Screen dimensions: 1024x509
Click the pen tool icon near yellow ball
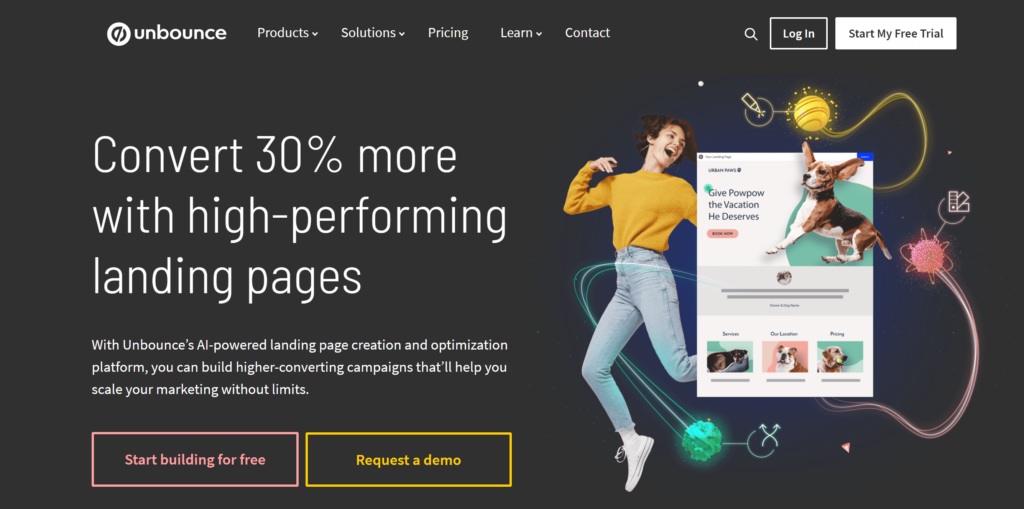tap(754, 108)
